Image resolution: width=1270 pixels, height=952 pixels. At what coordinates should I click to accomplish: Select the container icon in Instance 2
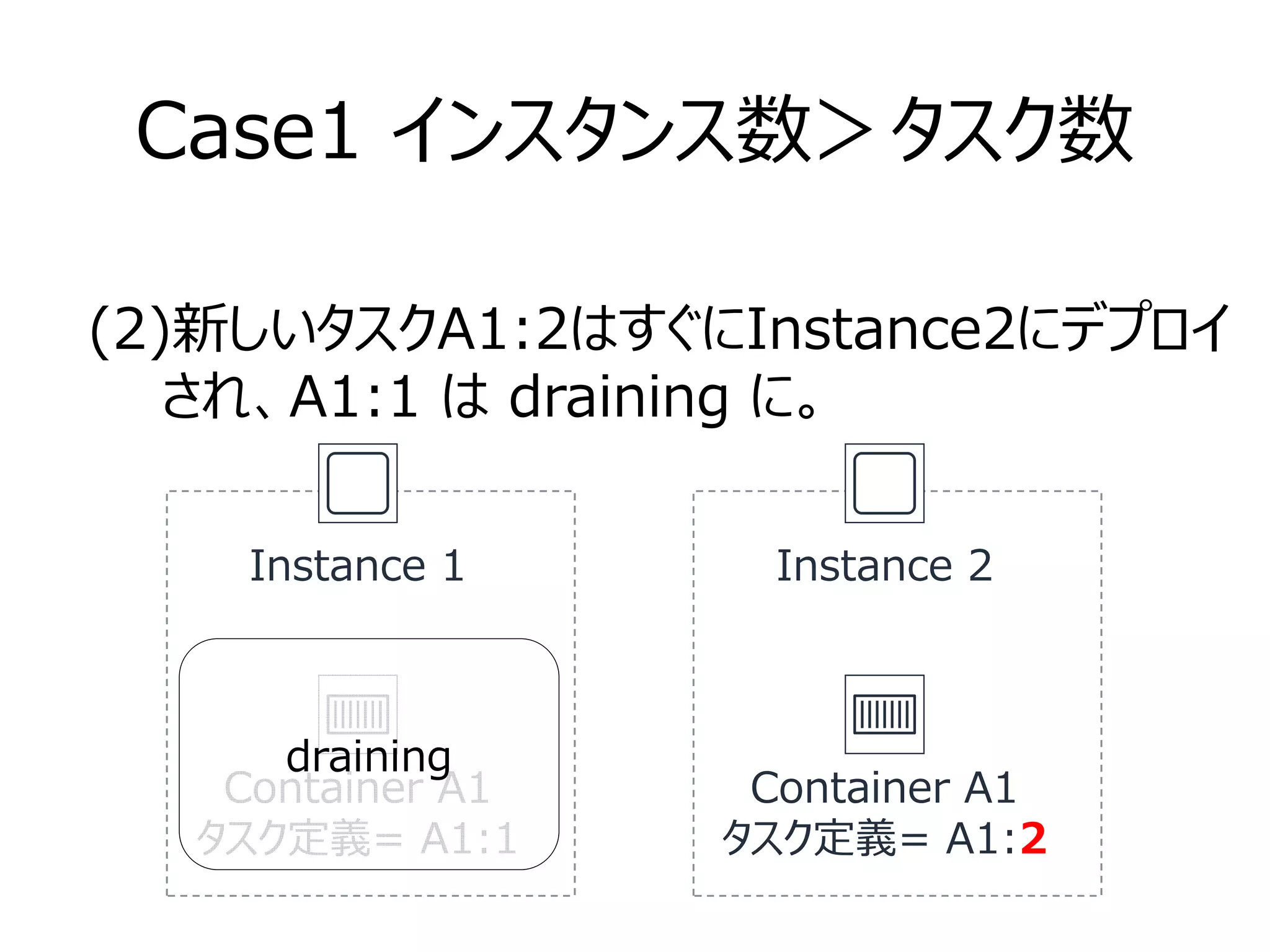click(x=884, y=714)
